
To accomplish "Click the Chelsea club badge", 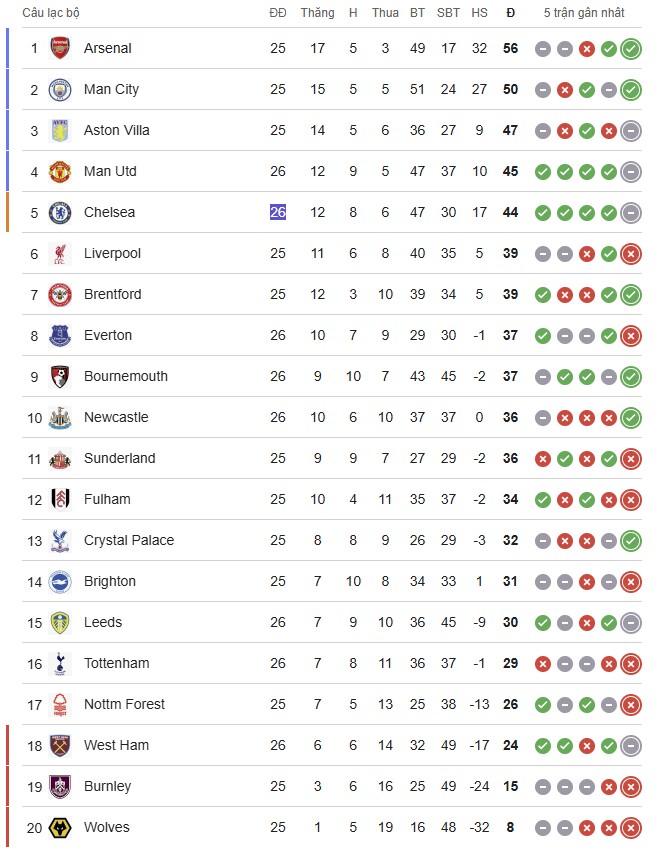I will point(61,213).
